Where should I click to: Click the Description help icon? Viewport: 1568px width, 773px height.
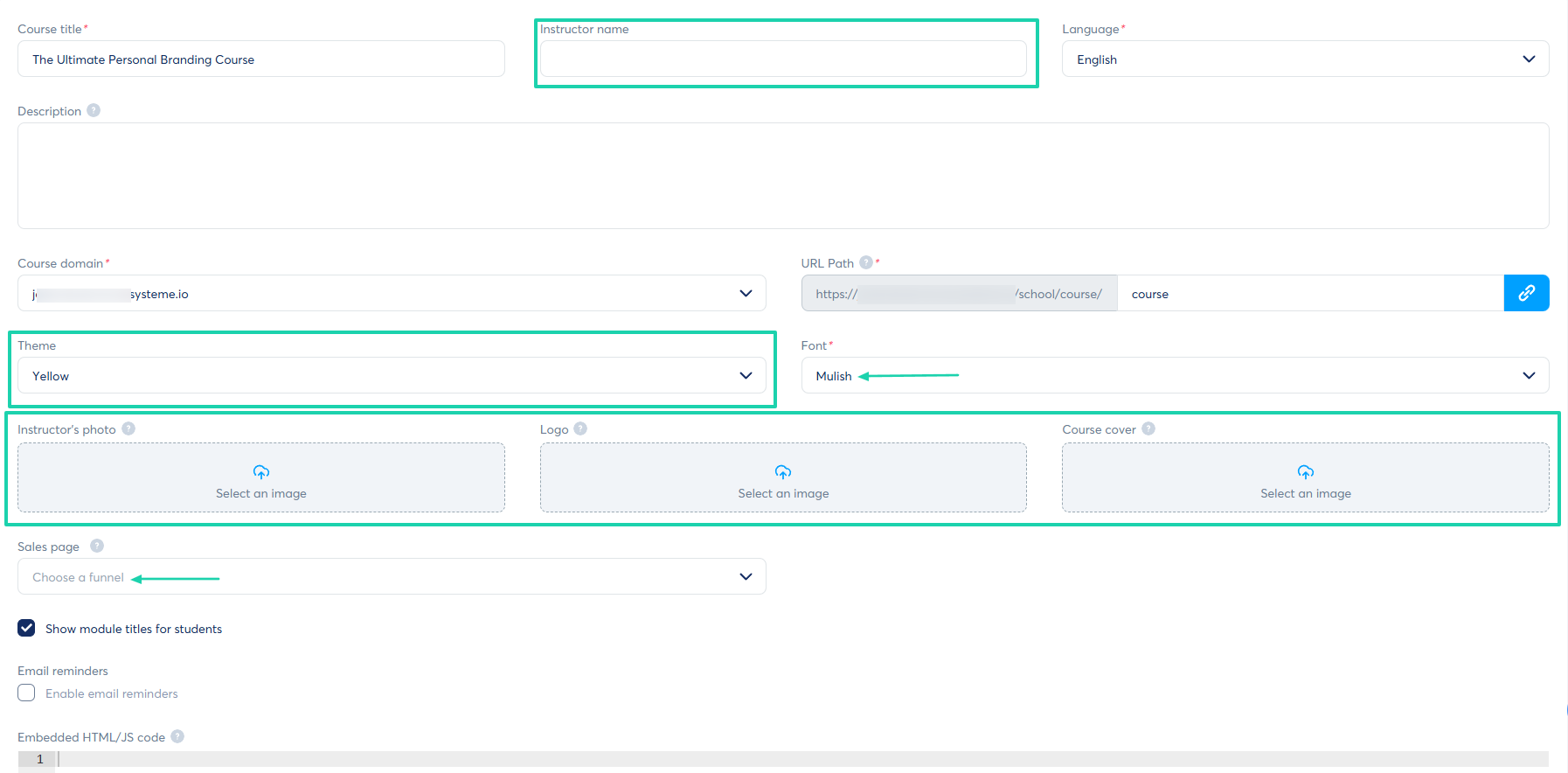[94, 110]
